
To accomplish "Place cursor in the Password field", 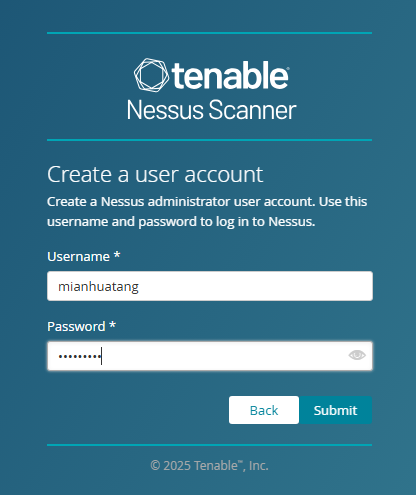I will click(210, 356).
